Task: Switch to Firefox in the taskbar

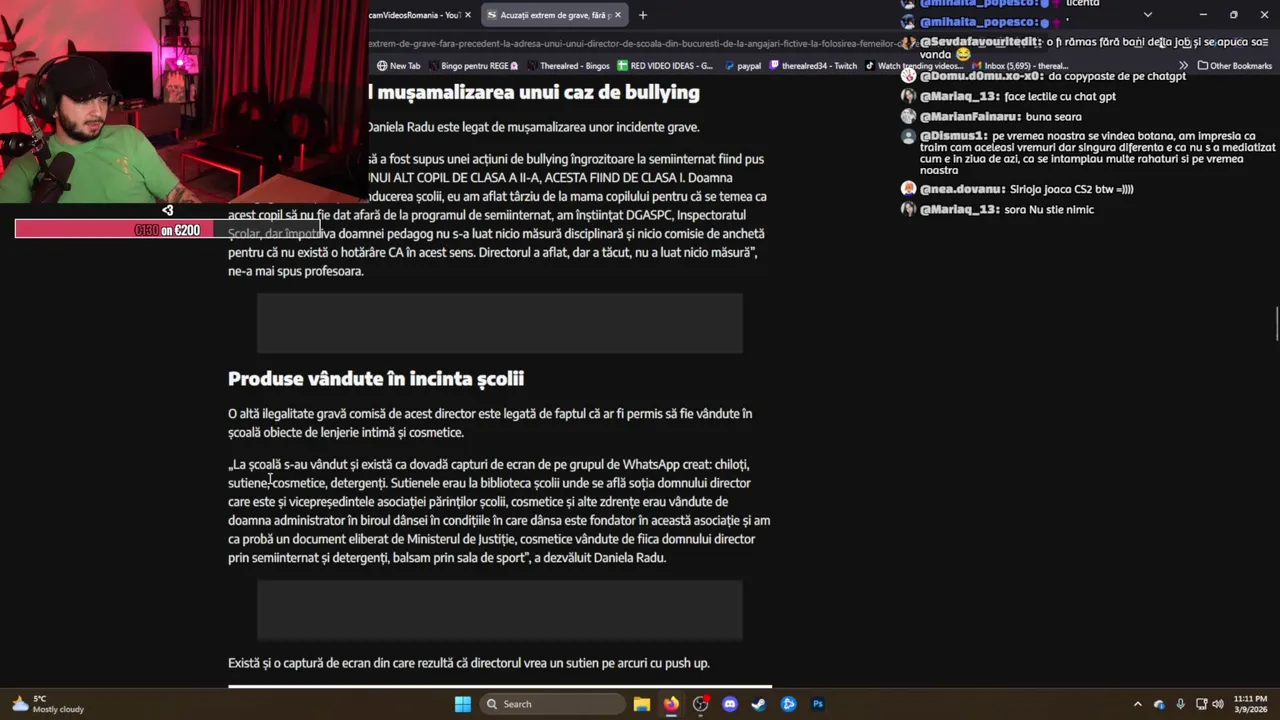Action: pos(671,704)
